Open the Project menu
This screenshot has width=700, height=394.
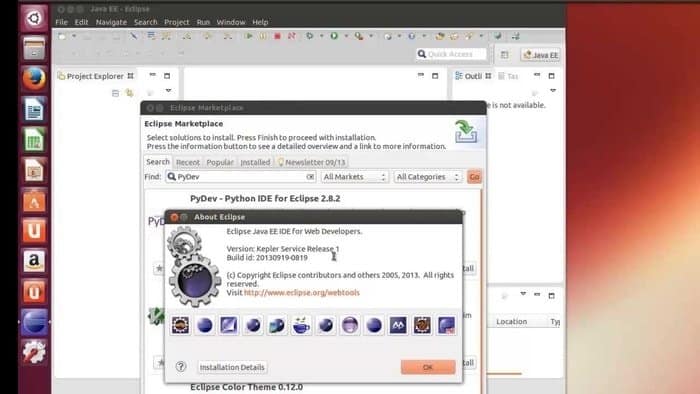pos(177,22)
